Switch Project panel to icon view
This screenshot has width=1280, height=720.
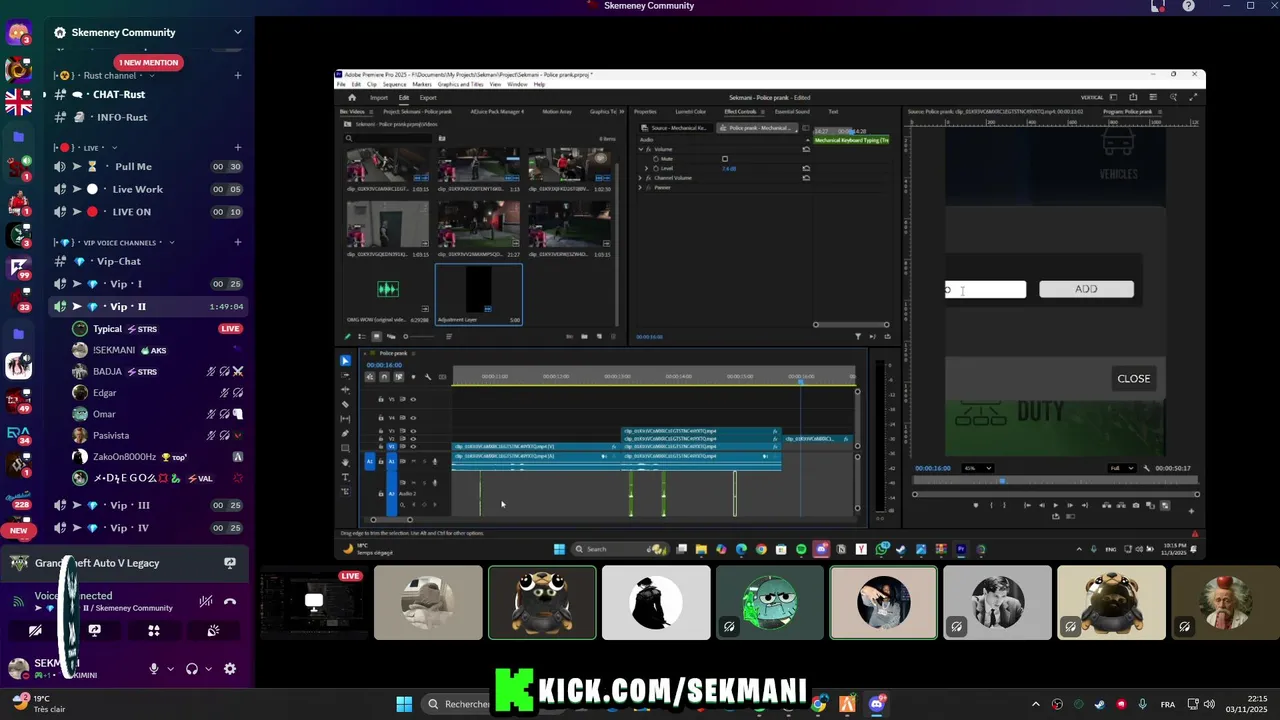376,336
